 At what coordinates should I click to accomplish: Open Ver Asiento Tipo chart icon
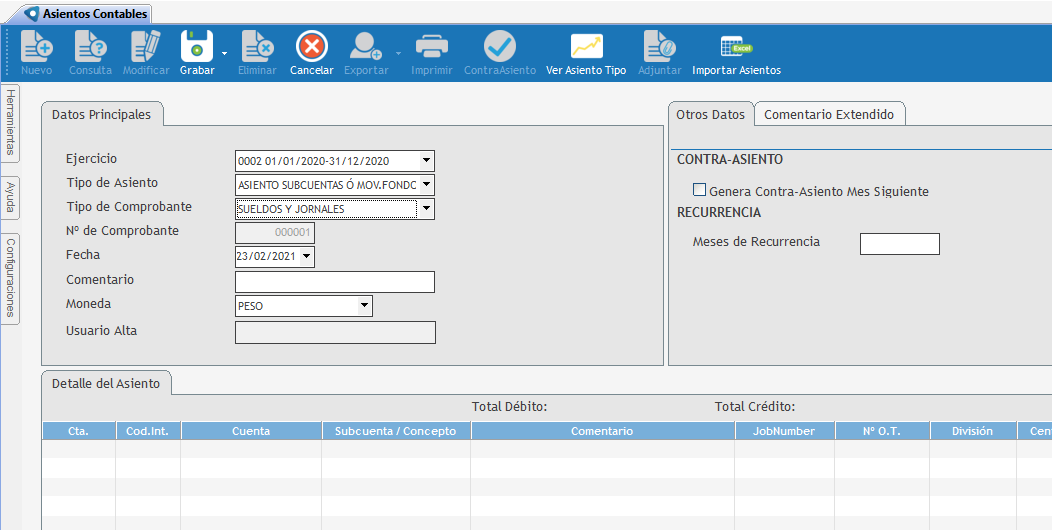tap(586, 47)
